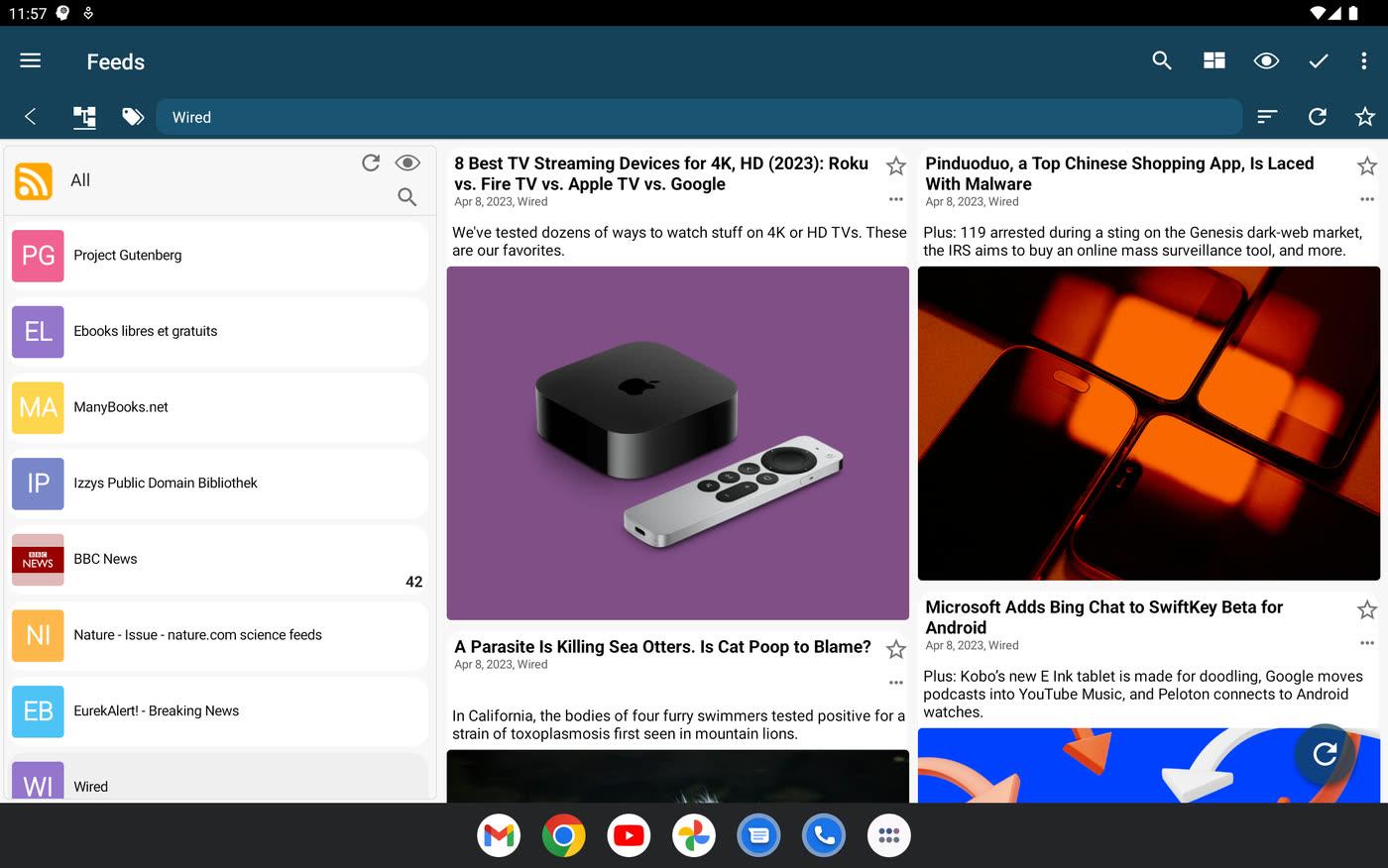
Task: Launch Google Photos from the dock
Action: point(694,836)
